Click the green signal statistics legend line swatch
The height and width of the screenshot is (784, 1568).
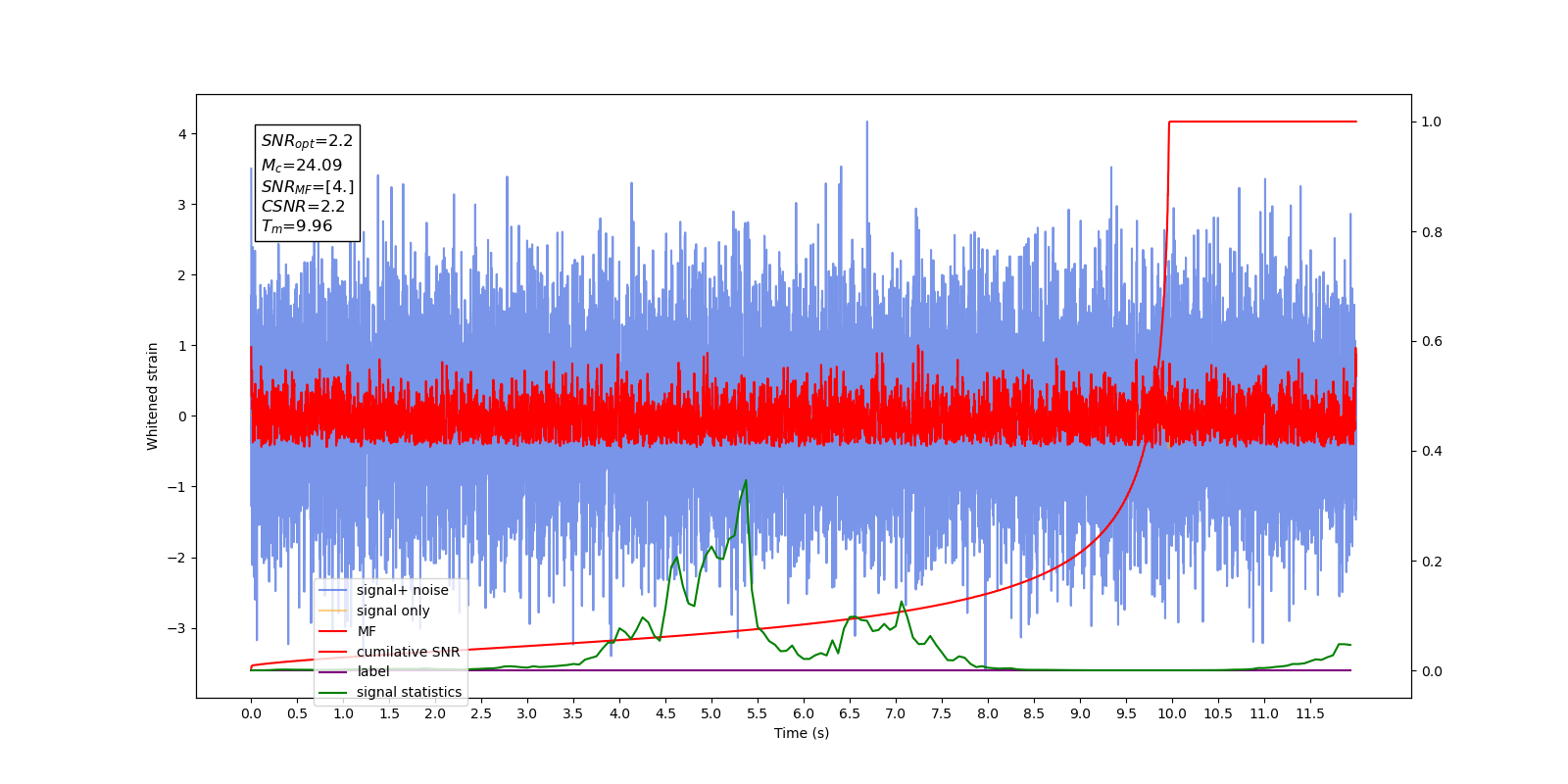pos(333,692)
